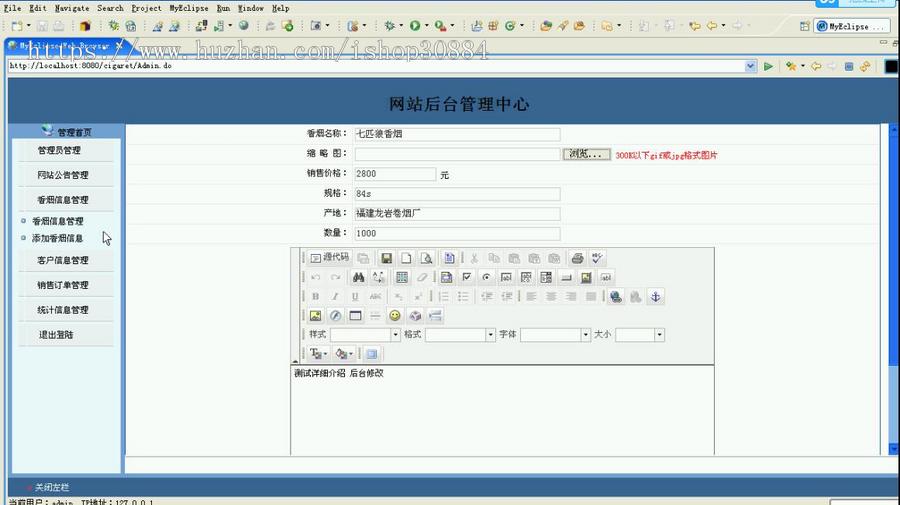Maximize editor with fit window icon
This screenshot has width=900, height=505.
click(371, 354)
